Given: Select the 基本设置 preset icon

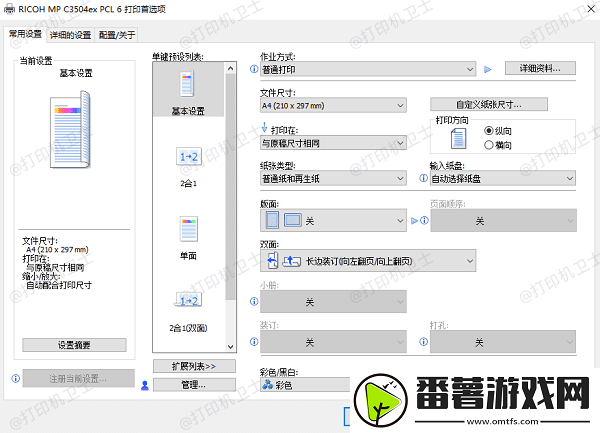Looking at the screenshot, I should [188, 83].
